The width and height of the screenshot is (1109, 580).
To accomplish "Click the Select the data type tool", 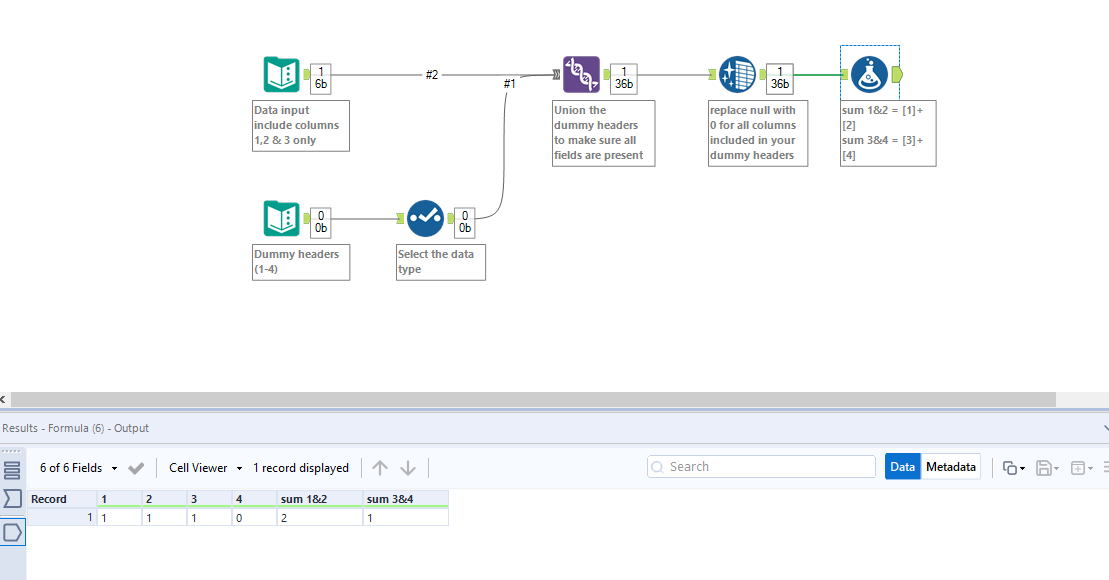I will (425, 218).
